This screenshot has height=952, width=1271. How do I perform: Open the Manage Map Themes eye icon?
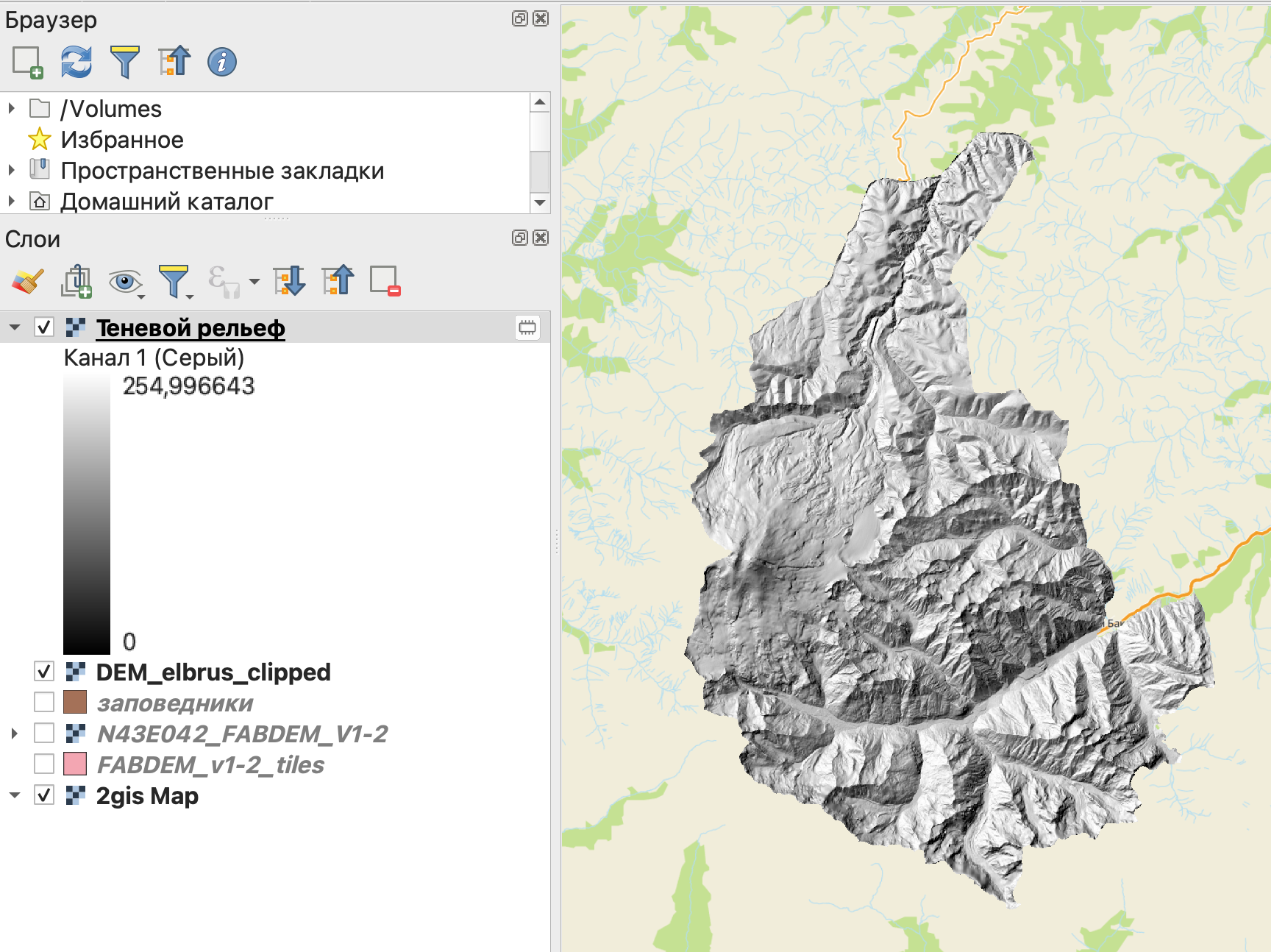124,281
